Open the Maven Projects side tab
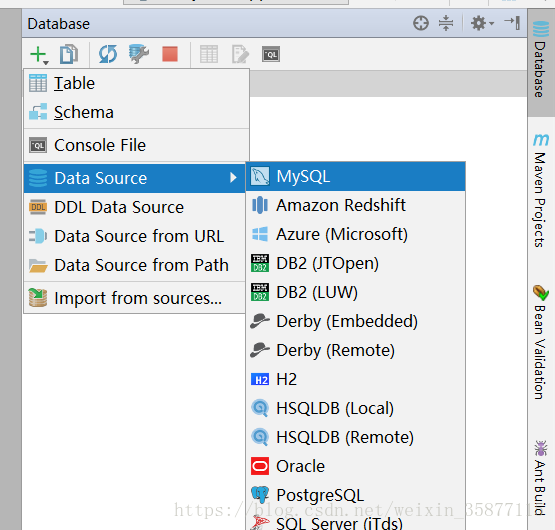The image size is (555, 530). 540,191
